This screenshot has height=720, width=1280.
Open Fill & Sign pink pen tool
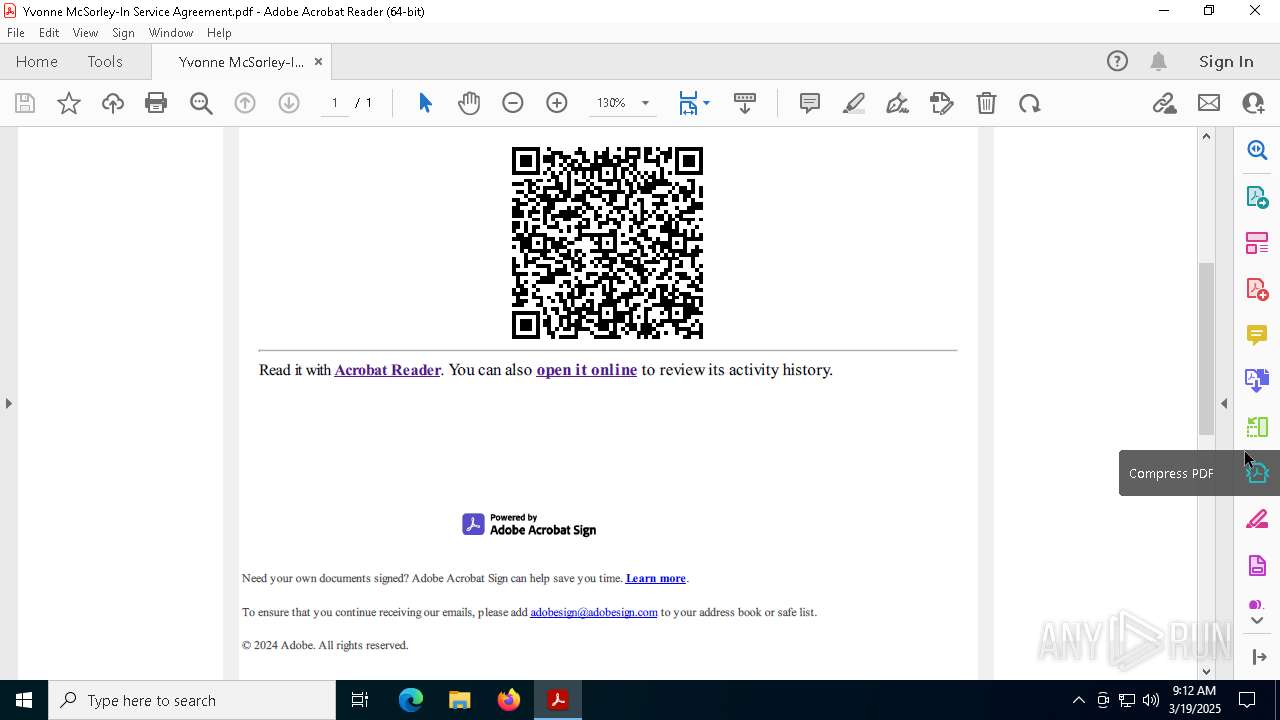[x=1257, y=519]
